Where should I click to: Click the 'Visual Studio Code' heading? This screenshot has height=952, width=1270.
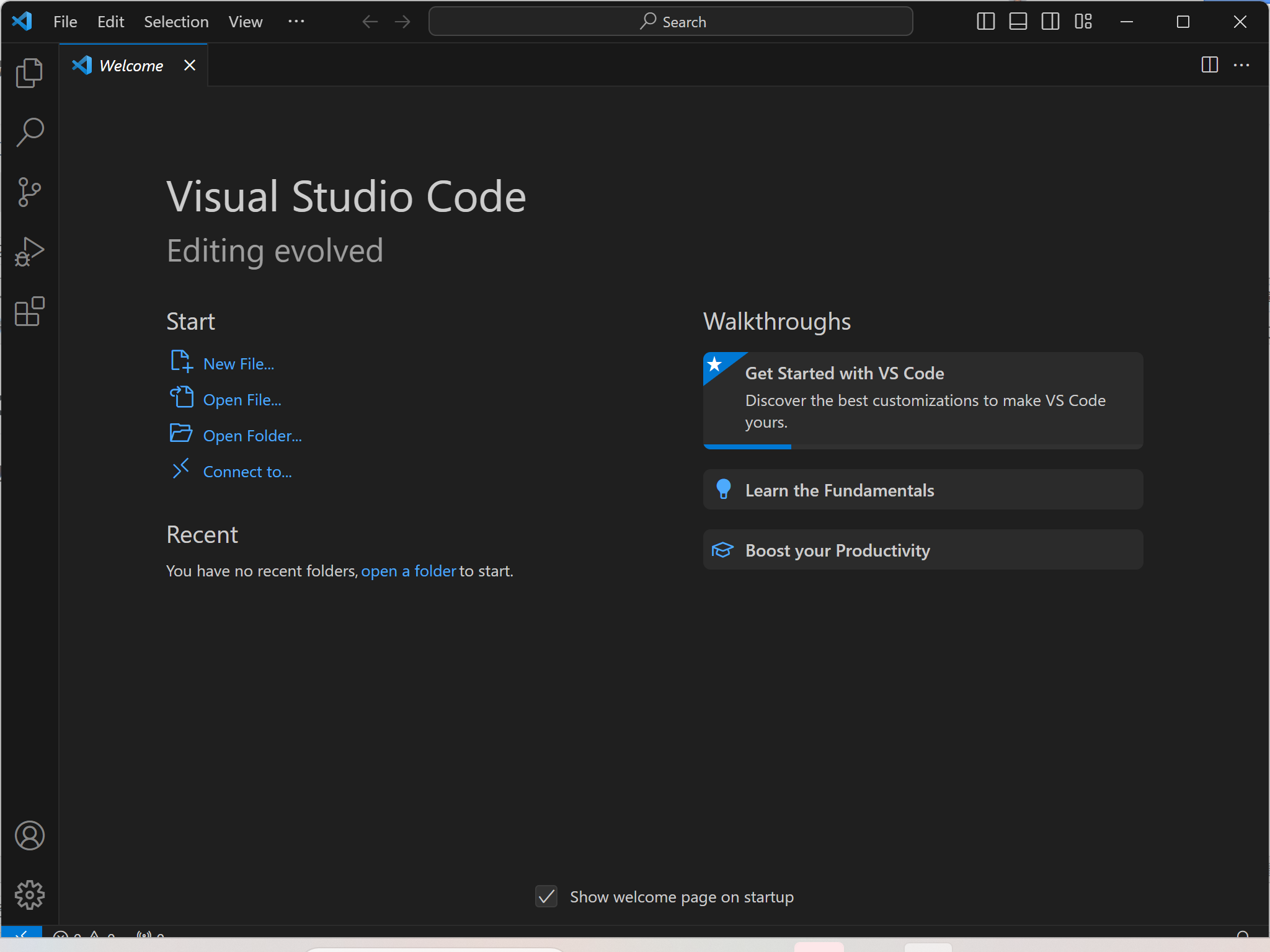point(346,196)
